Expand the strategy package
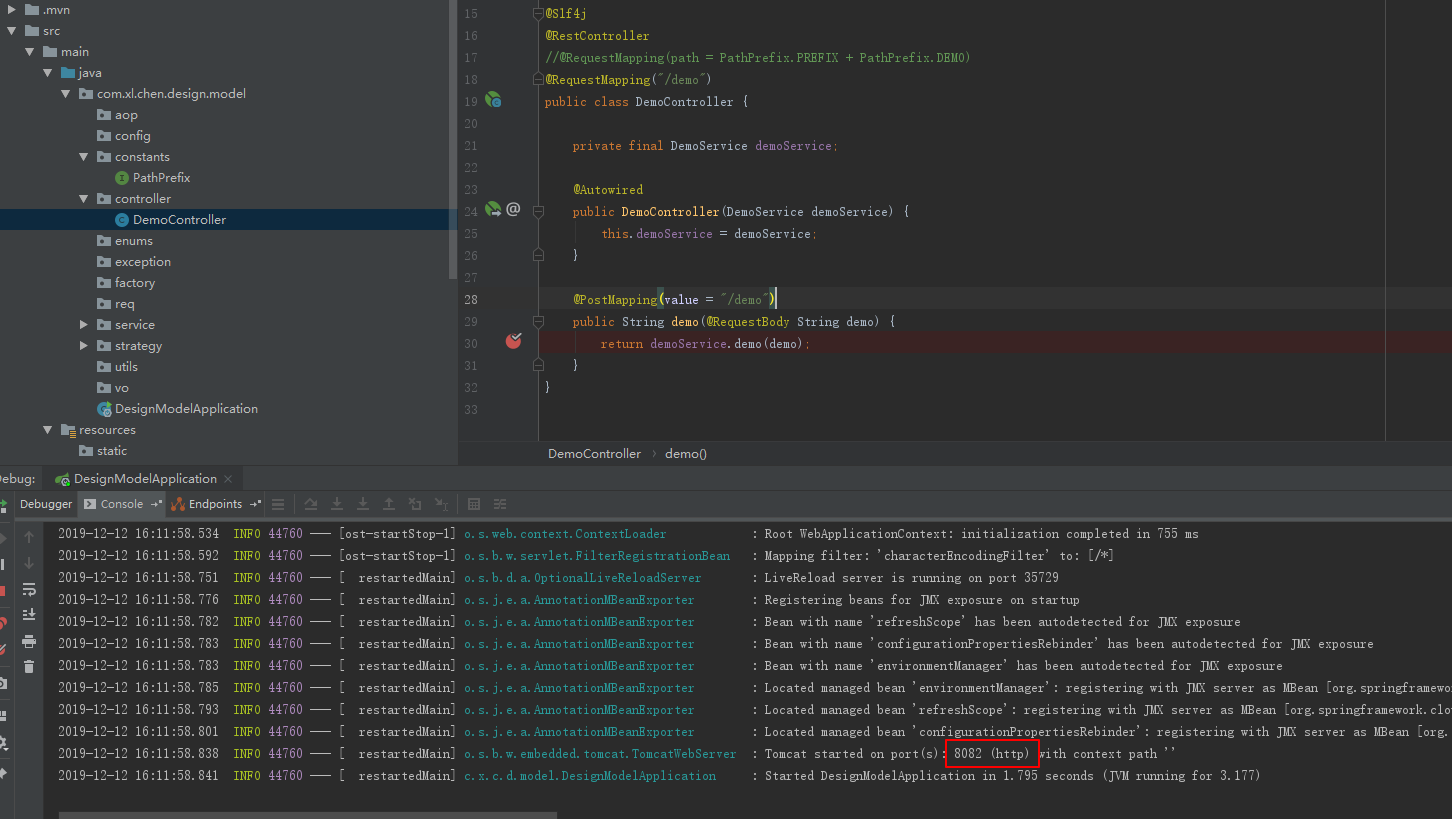 [x=84, y=346]
